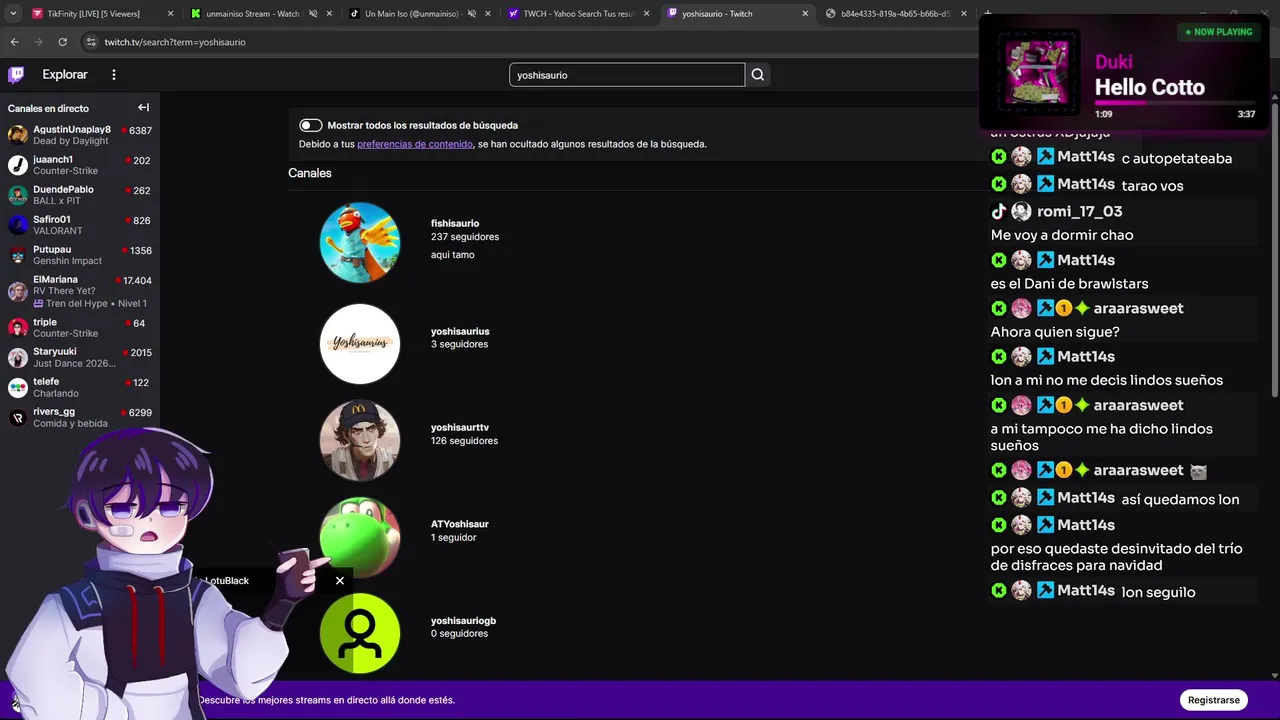This screenshot has width=1280, height=720.
Task: Click triple's red avatar icon
Action: (17, 327)
